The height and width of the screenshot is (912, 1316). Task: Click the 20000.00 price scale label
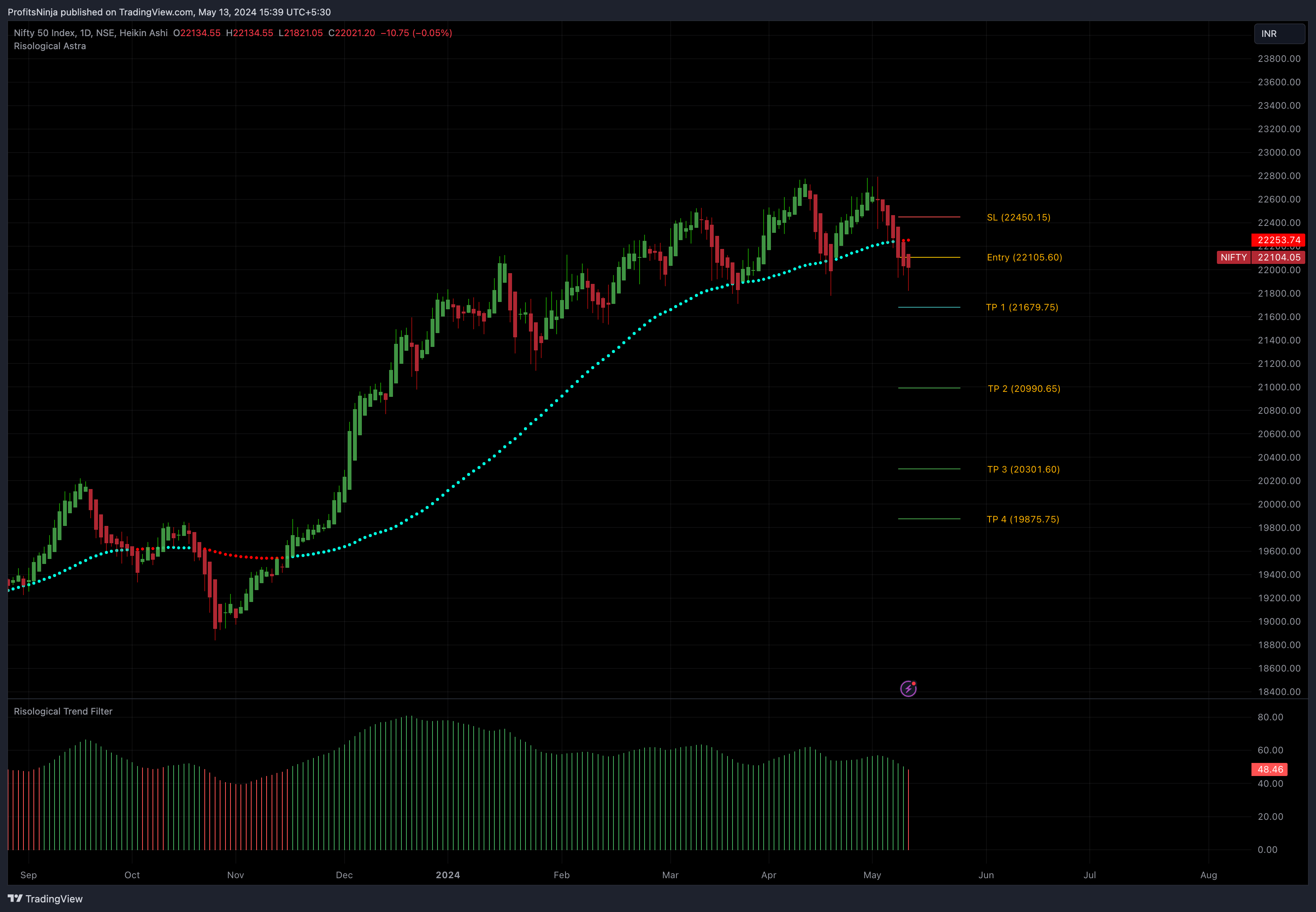click(x=1279, y=504)
